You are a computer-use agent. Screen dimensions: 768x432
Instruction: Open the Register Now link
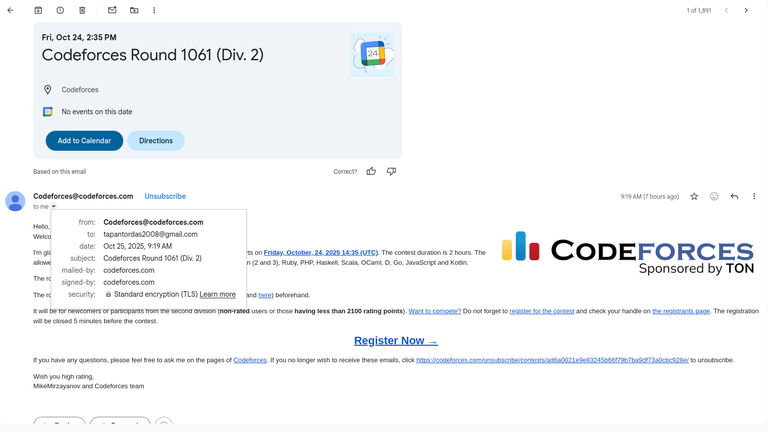pos(395,340)
